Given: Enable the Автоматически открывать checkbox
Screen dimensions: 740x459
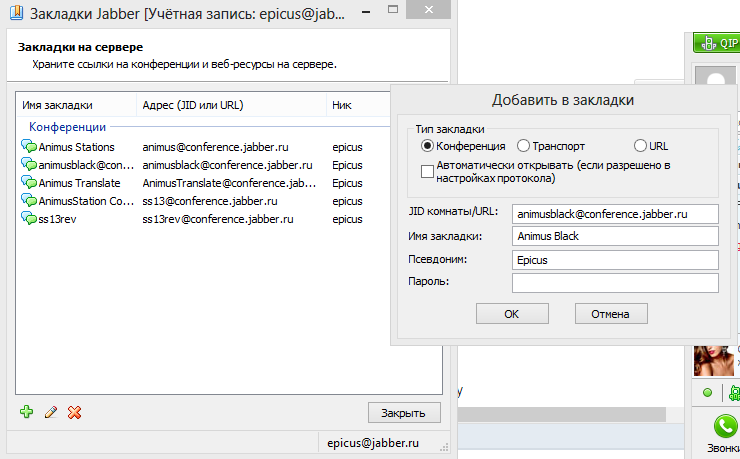Looking at the screenshot, I should pos(427,171).
